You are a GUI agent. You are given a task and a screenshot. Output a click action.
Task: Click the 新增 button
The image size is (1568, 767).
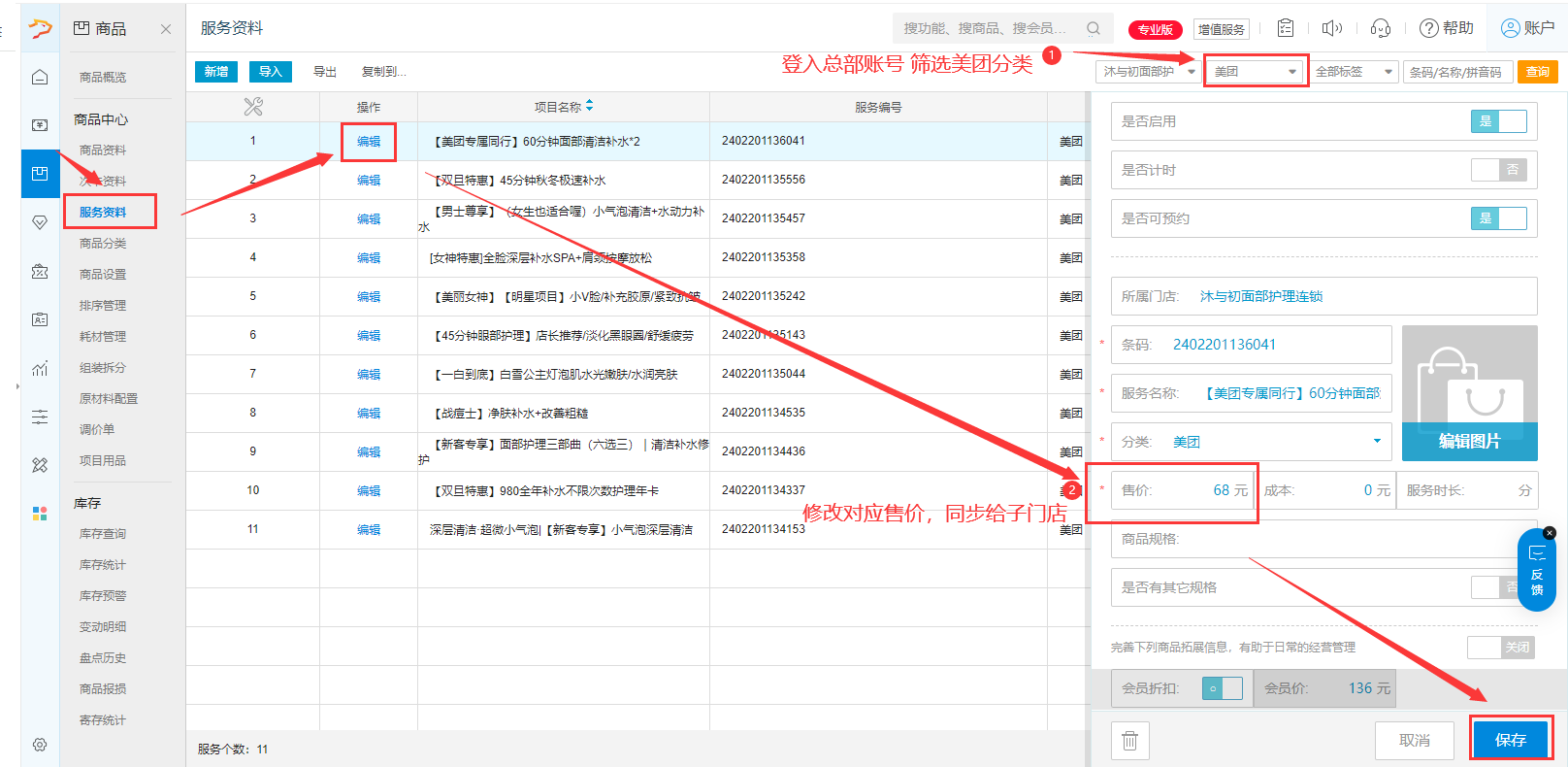pos(216,72)
